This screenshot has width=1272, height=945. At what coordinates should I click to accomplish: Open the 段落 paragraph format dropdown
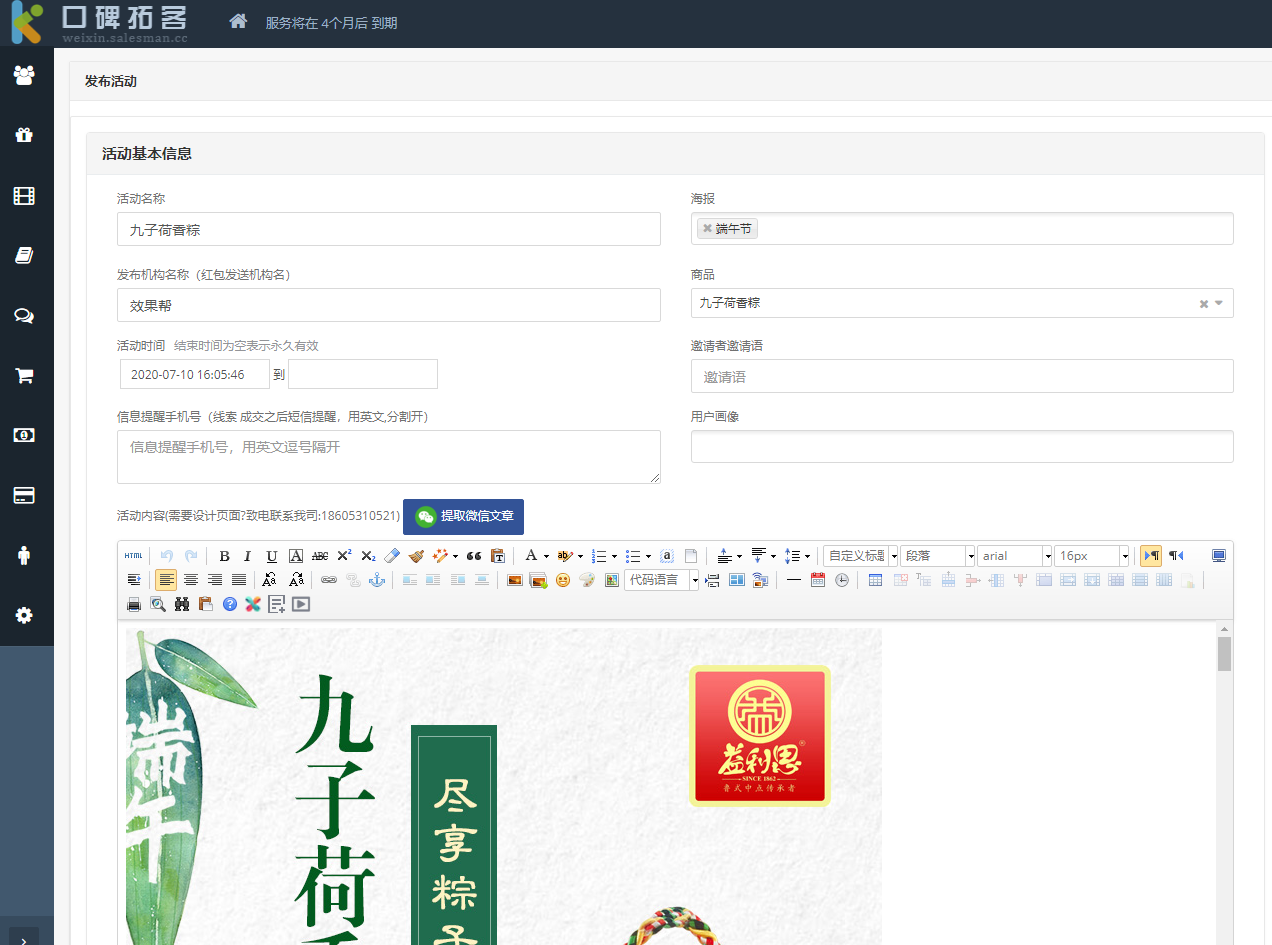[938, 556]
